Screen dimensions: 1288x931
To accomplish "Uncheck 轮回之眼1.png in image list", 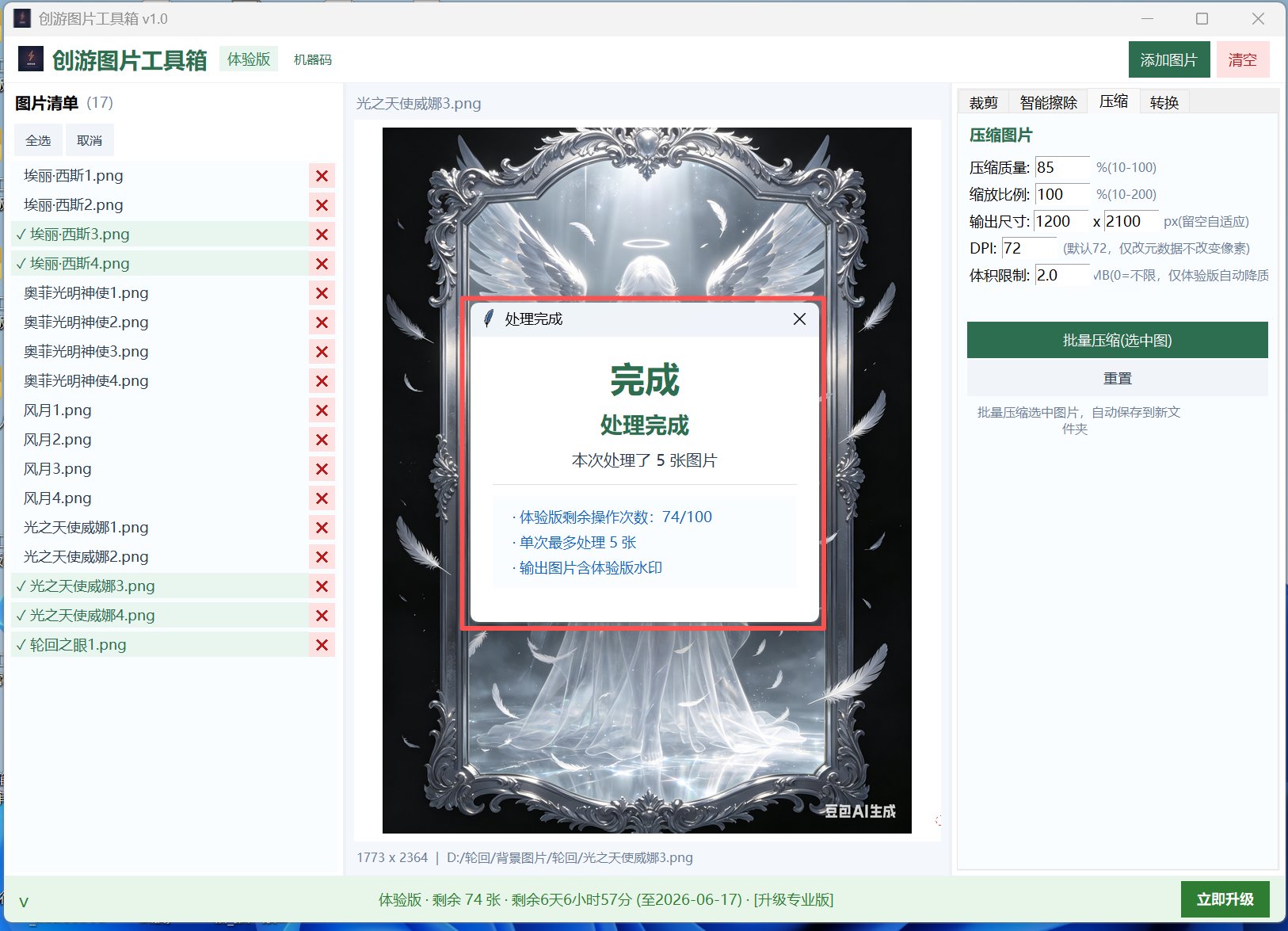I will pyautogui.click(x=160, y=645).
